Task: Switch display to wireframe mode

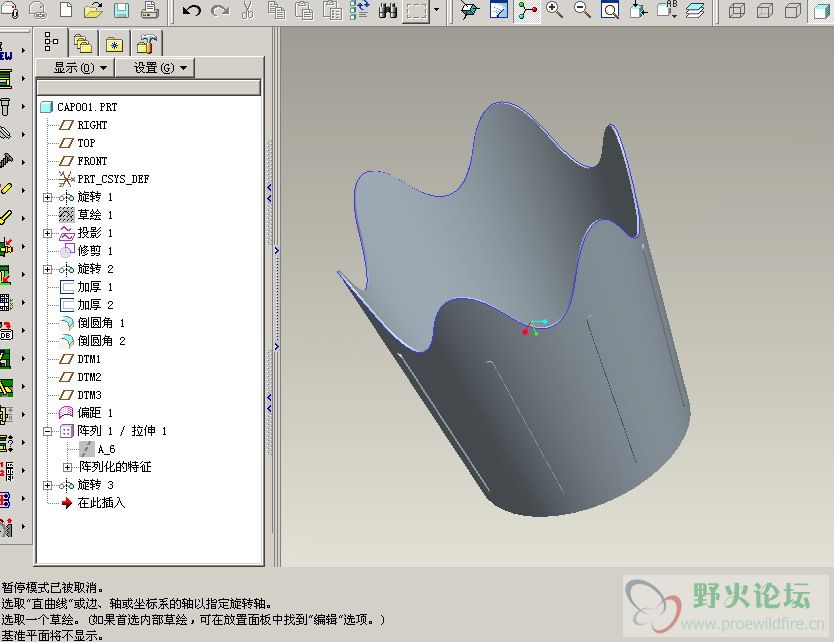Action: point(737,10)
